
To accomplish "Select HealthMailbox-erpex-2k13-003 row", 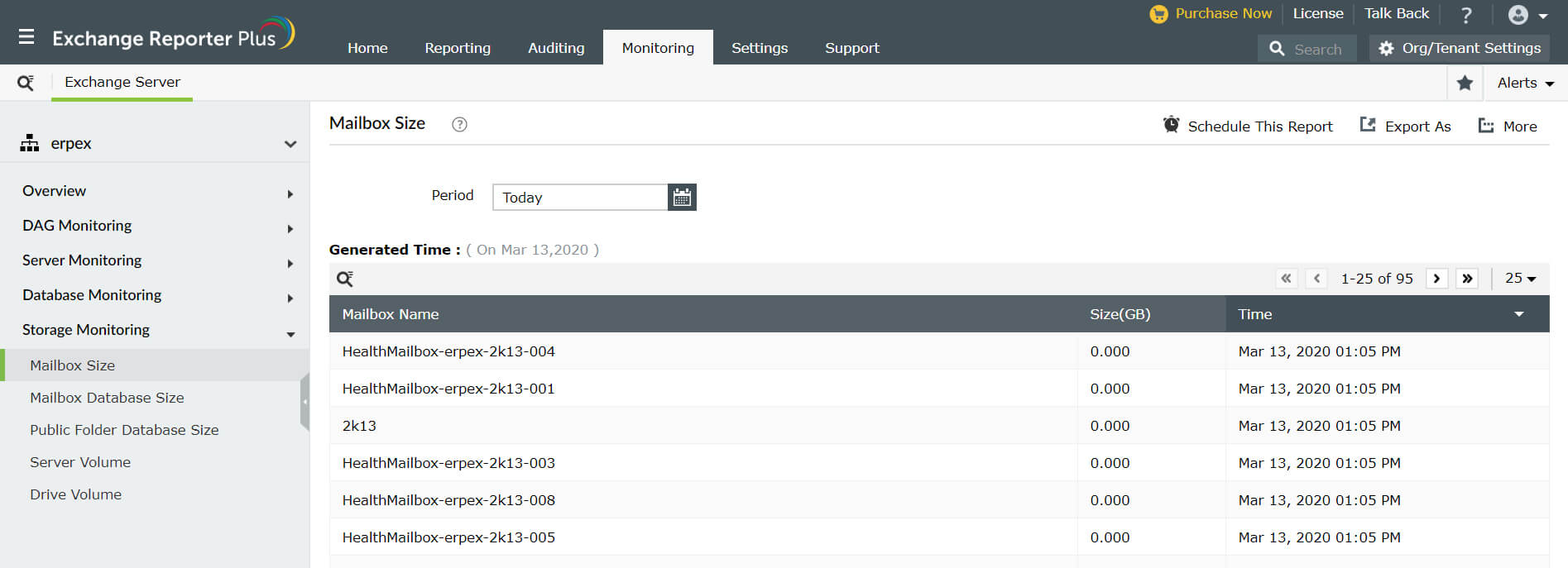I will click(939, 463).
